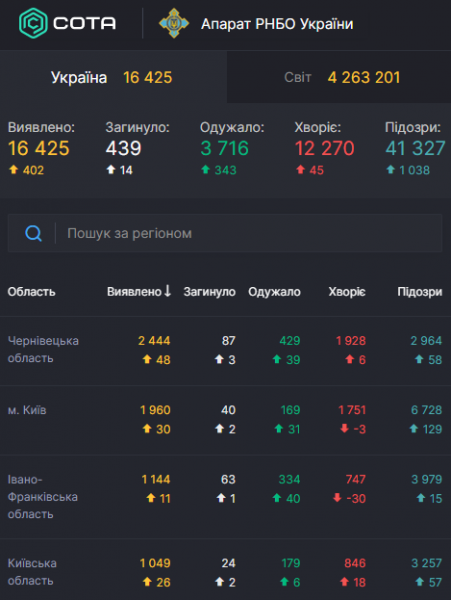Click the yellow up arrow beside 48
This screenshot has width=451, height=600.
click(147, 359)
